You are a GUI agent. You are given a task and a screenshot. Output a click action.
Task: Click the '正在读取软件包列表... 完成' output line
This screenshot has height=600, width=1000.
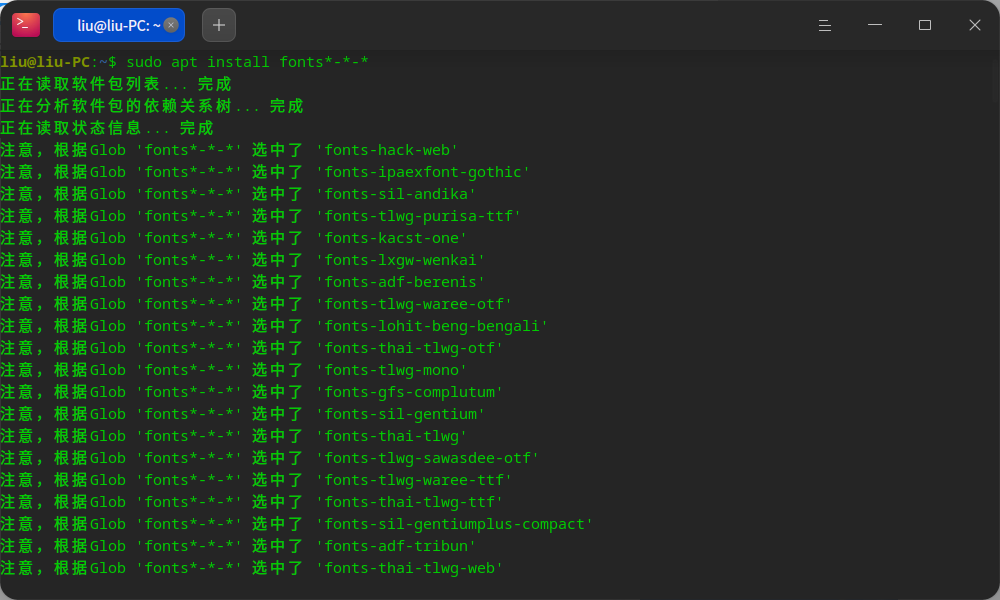tap(115, 84)
